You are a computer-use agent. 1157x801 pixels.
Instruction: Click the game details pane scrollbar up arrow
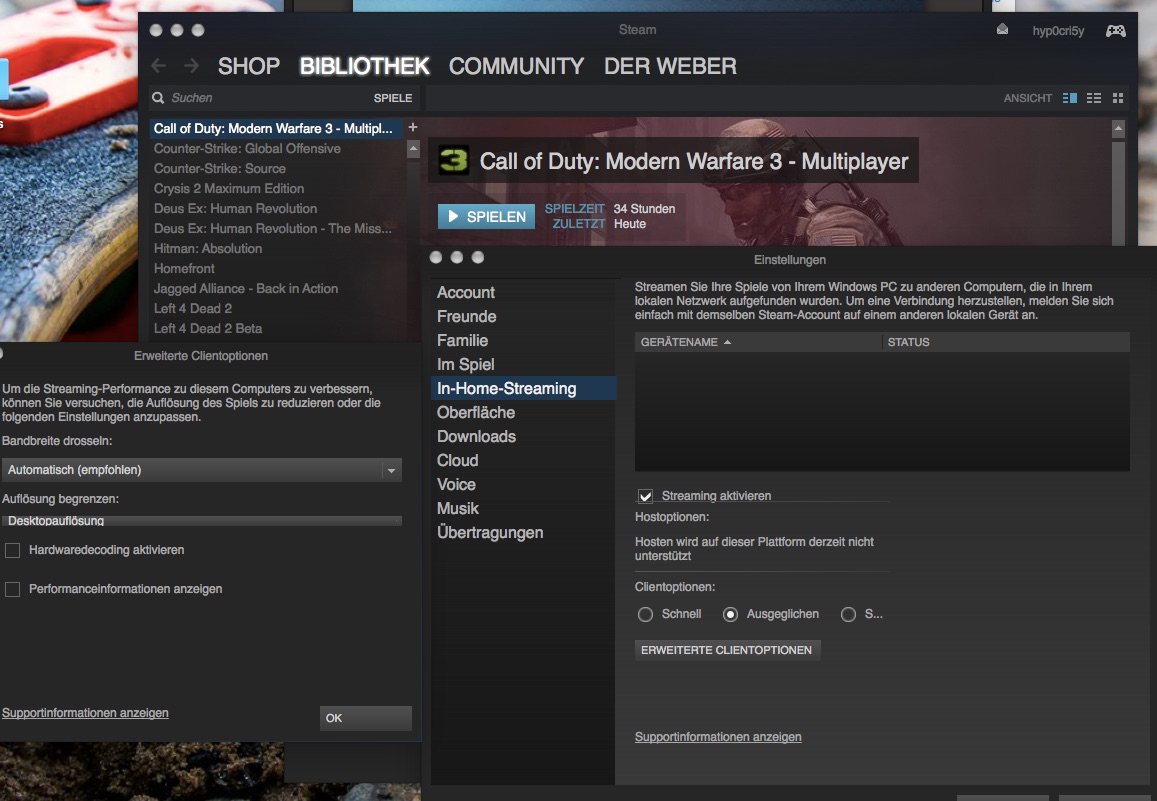[1119, 128]
